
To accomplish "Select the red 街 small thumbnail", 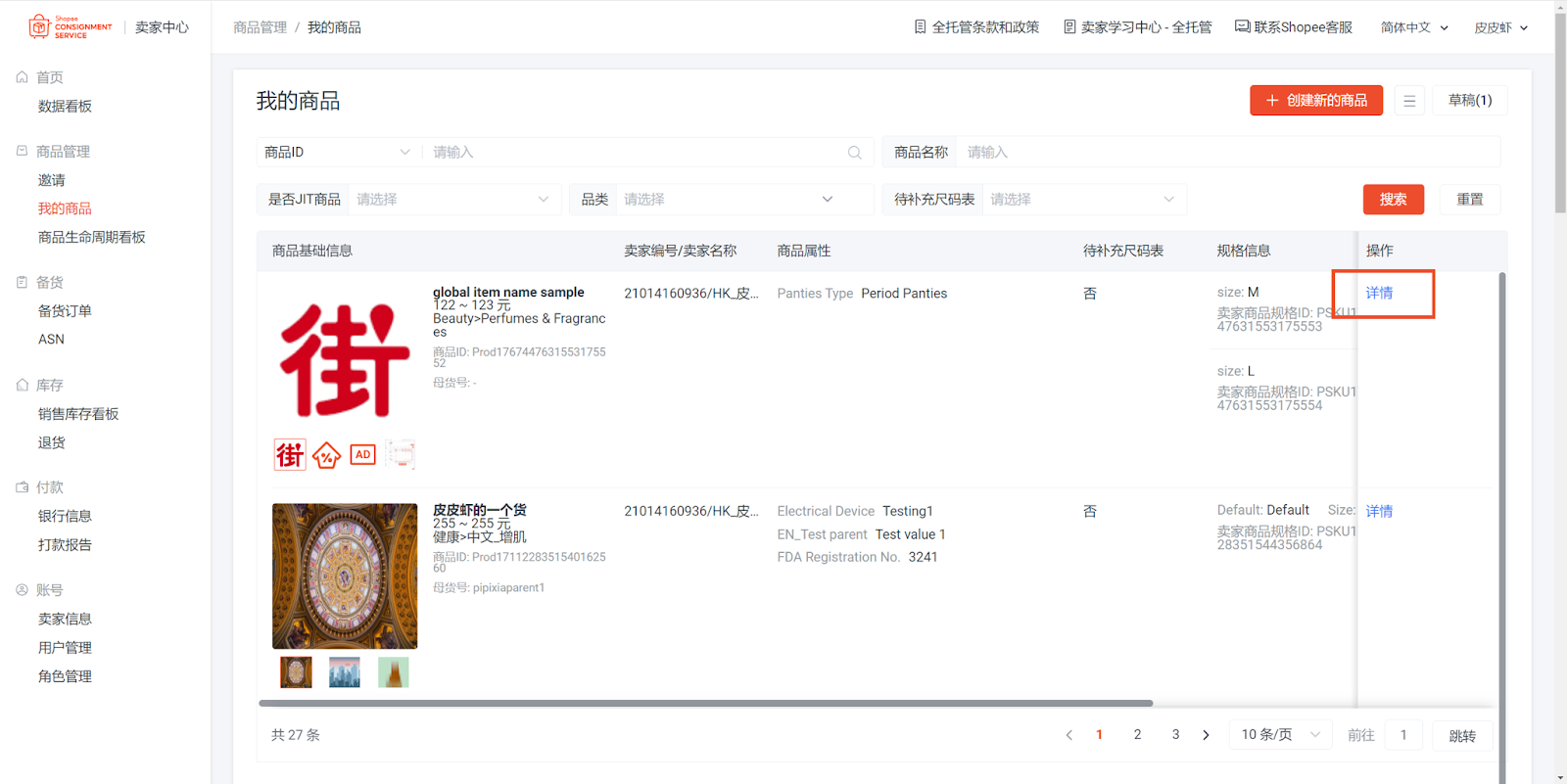I will click(290, 454).
